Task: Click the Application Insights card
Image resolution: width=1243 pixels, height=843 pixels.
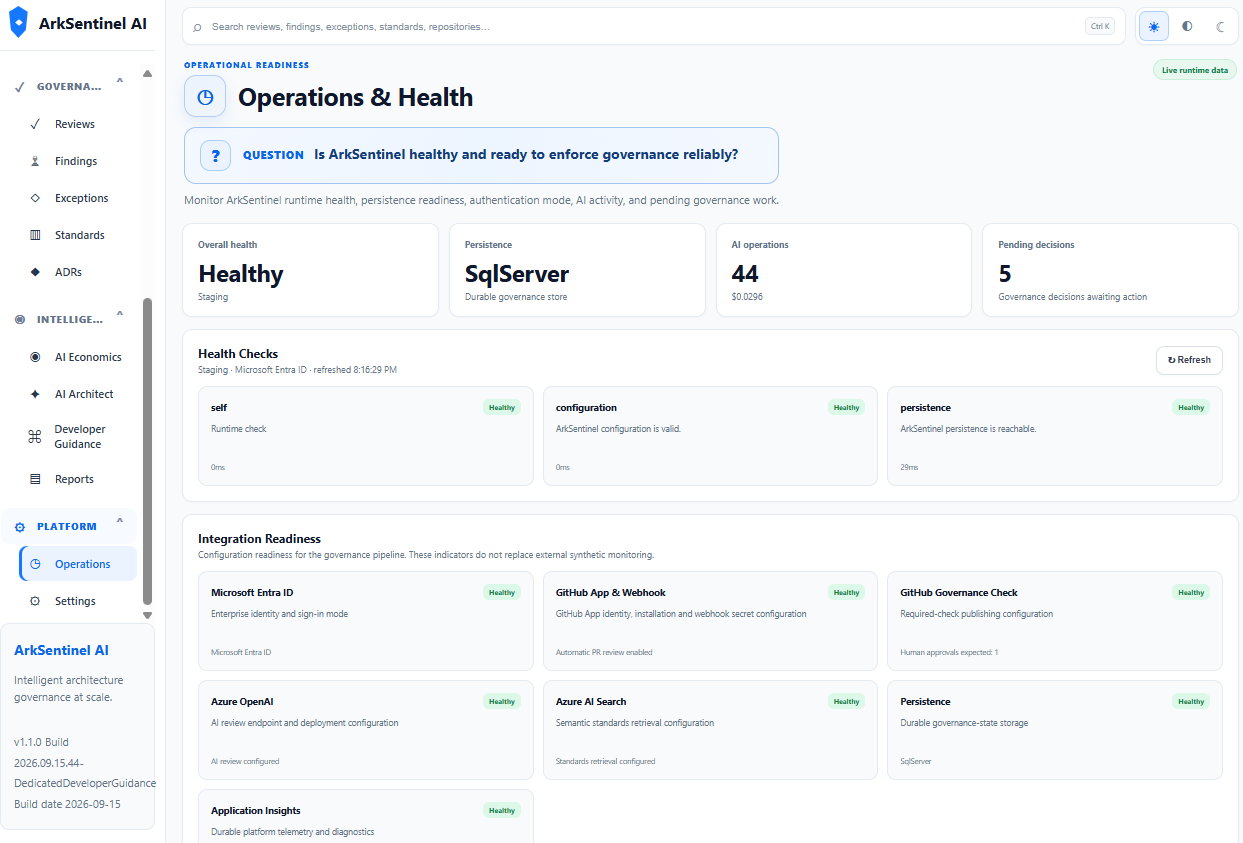Action: point(366,816)
